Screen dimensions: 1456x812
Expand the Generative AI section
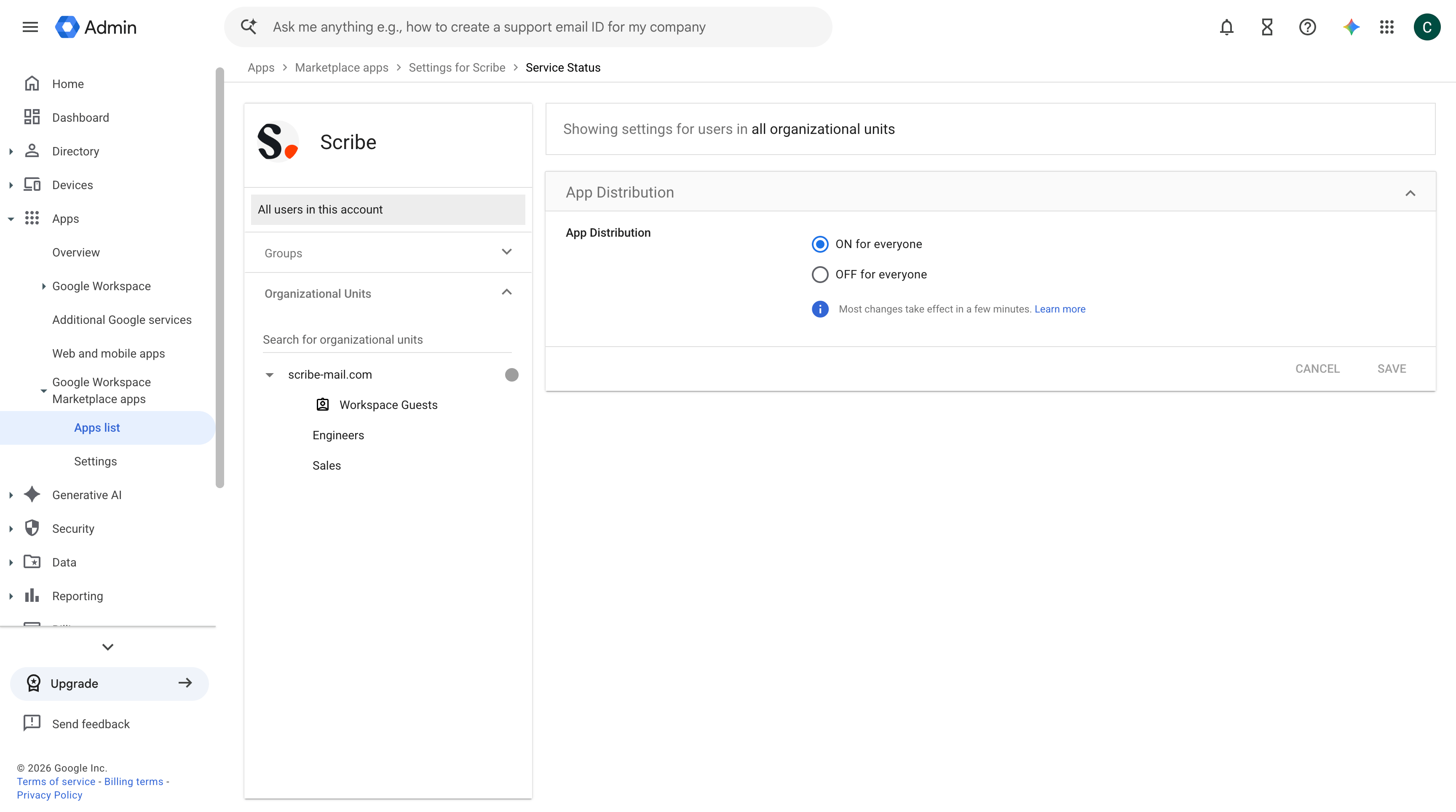tap(11, 495)
